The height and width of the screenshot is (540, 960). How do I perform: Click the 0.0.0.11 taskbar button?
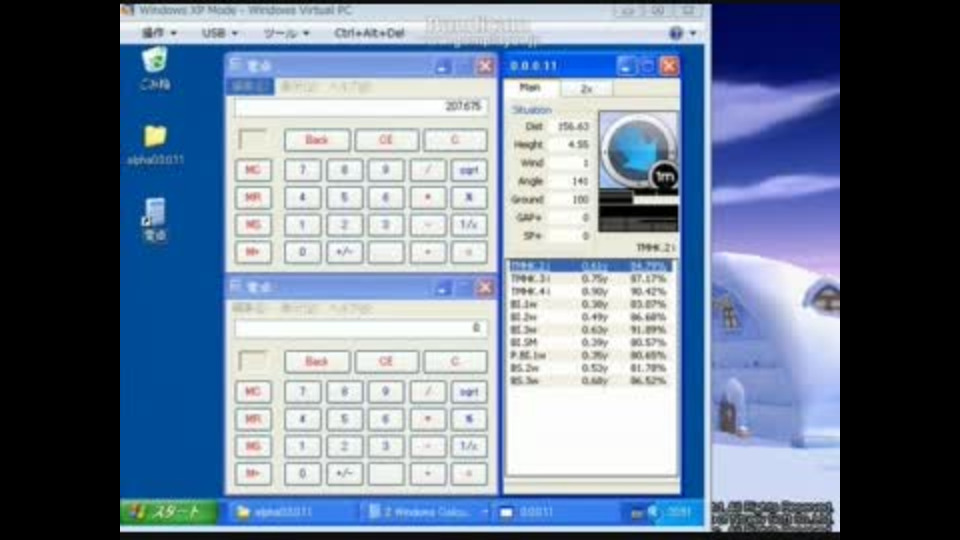pos(556,512)
